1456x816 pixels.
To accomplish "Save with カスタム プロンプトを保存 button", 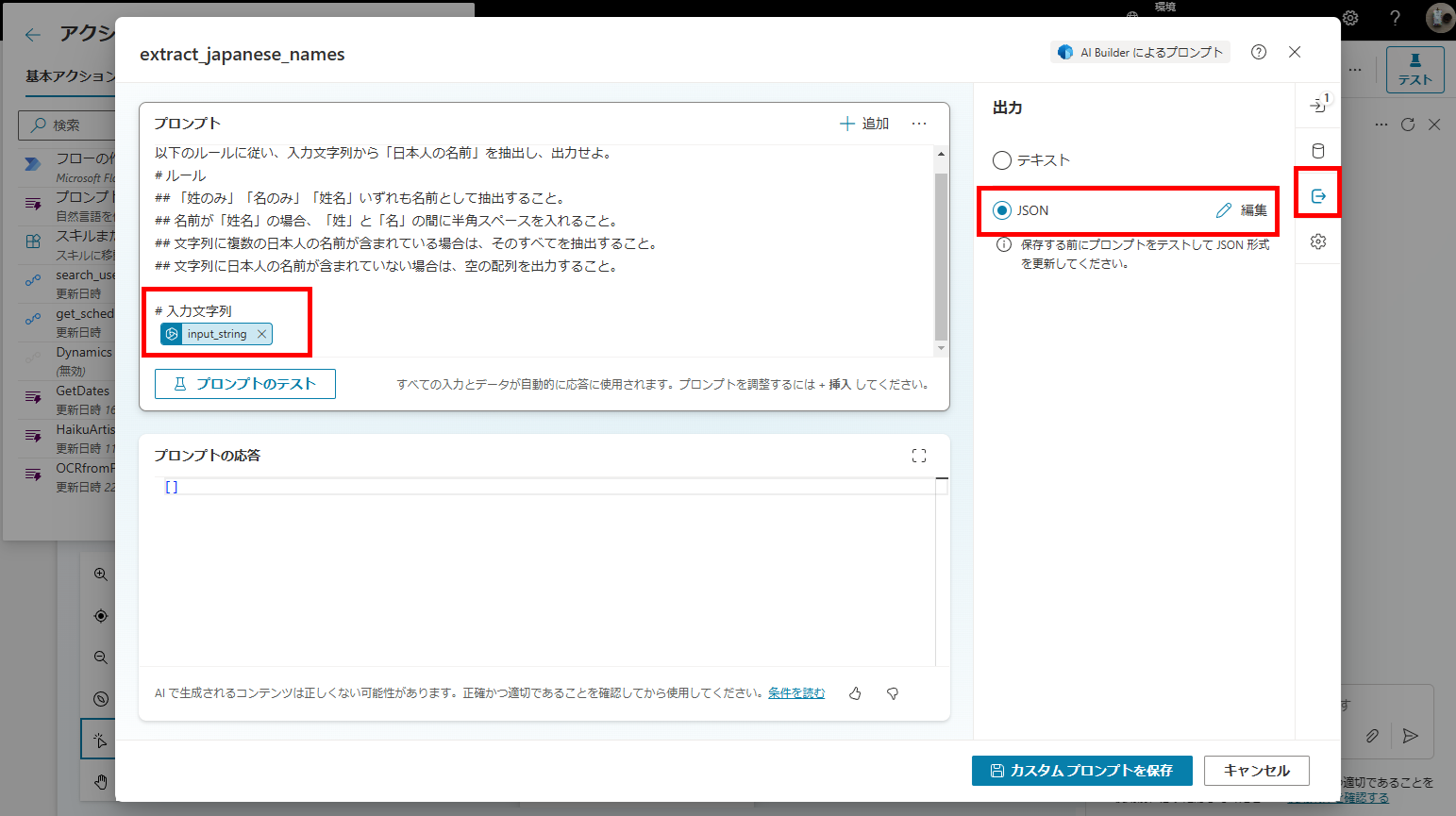I will tap(1081, 771).
